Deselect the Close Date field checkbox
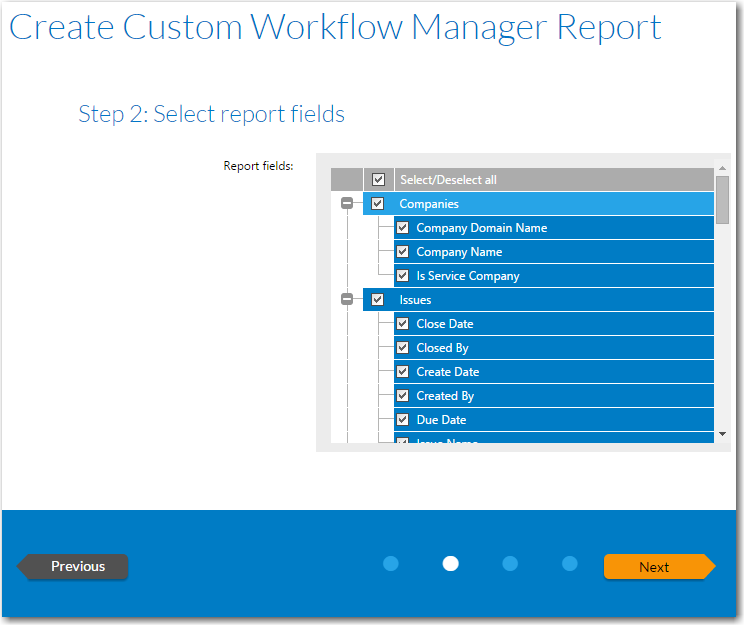 pos(403,324)
